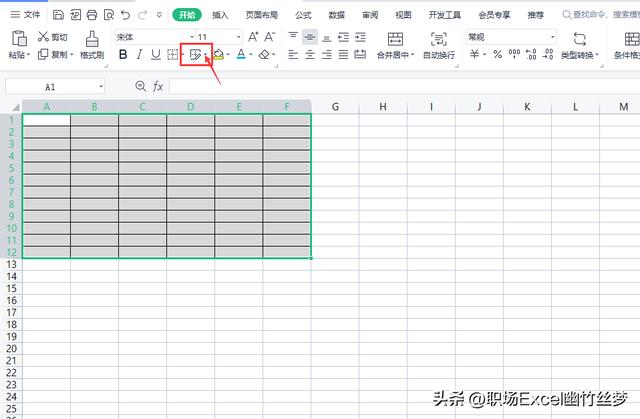Expand the Merge and Center dropdown arrow

point(412,55)
